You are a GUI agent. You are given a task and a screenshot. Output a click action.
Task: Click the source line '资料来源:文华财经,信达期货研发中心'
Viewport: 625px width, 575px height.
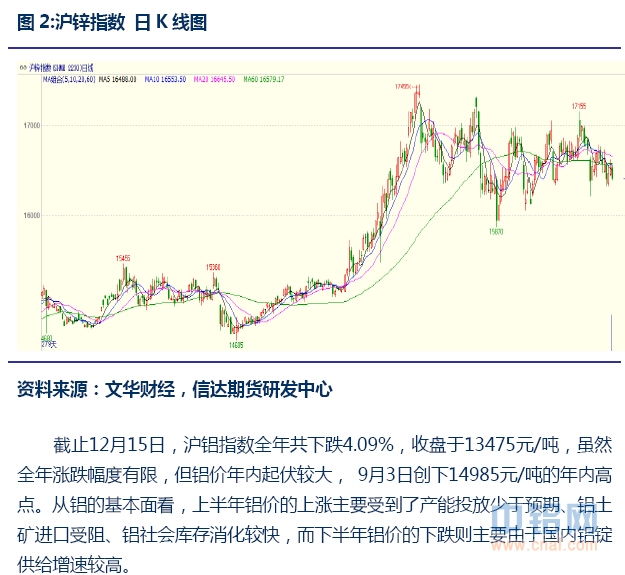[175, 389]
